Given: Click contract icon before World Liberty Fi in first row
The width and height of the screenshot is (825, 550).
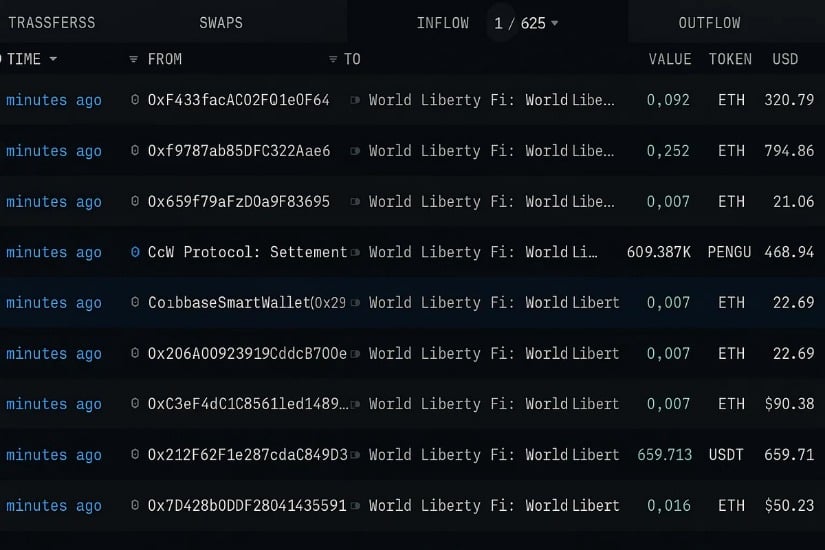Looking at the screenshot, I should pyautogui.click(x=355, y=100).
